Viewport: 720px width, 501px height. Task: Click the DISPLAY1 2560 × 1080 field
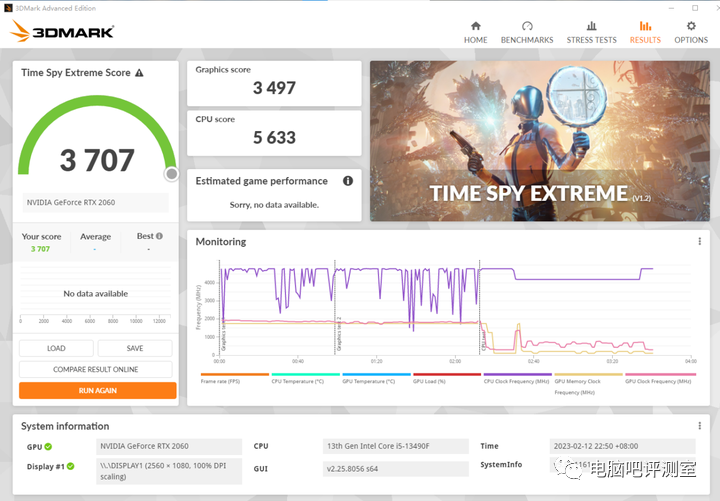tap(169, 471)
